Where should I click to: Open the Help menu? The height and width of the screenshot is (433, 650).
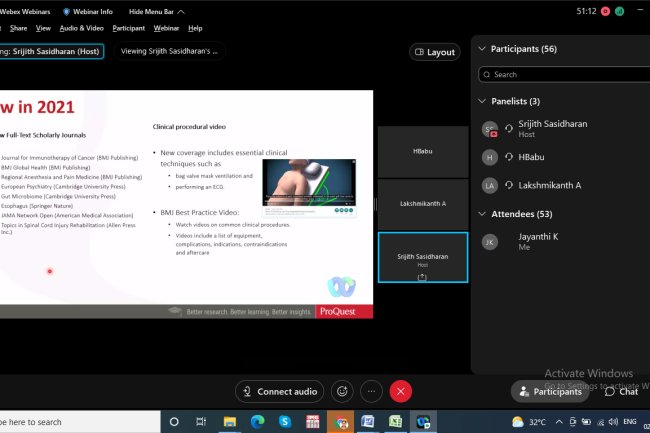(x=195, y=28)
